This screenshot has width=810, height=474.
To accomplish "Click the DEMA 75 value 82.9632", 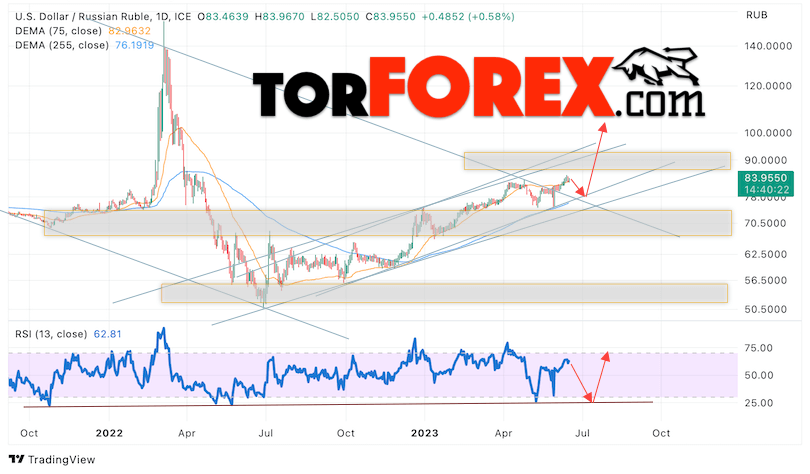I will click(x=130, y=31).
